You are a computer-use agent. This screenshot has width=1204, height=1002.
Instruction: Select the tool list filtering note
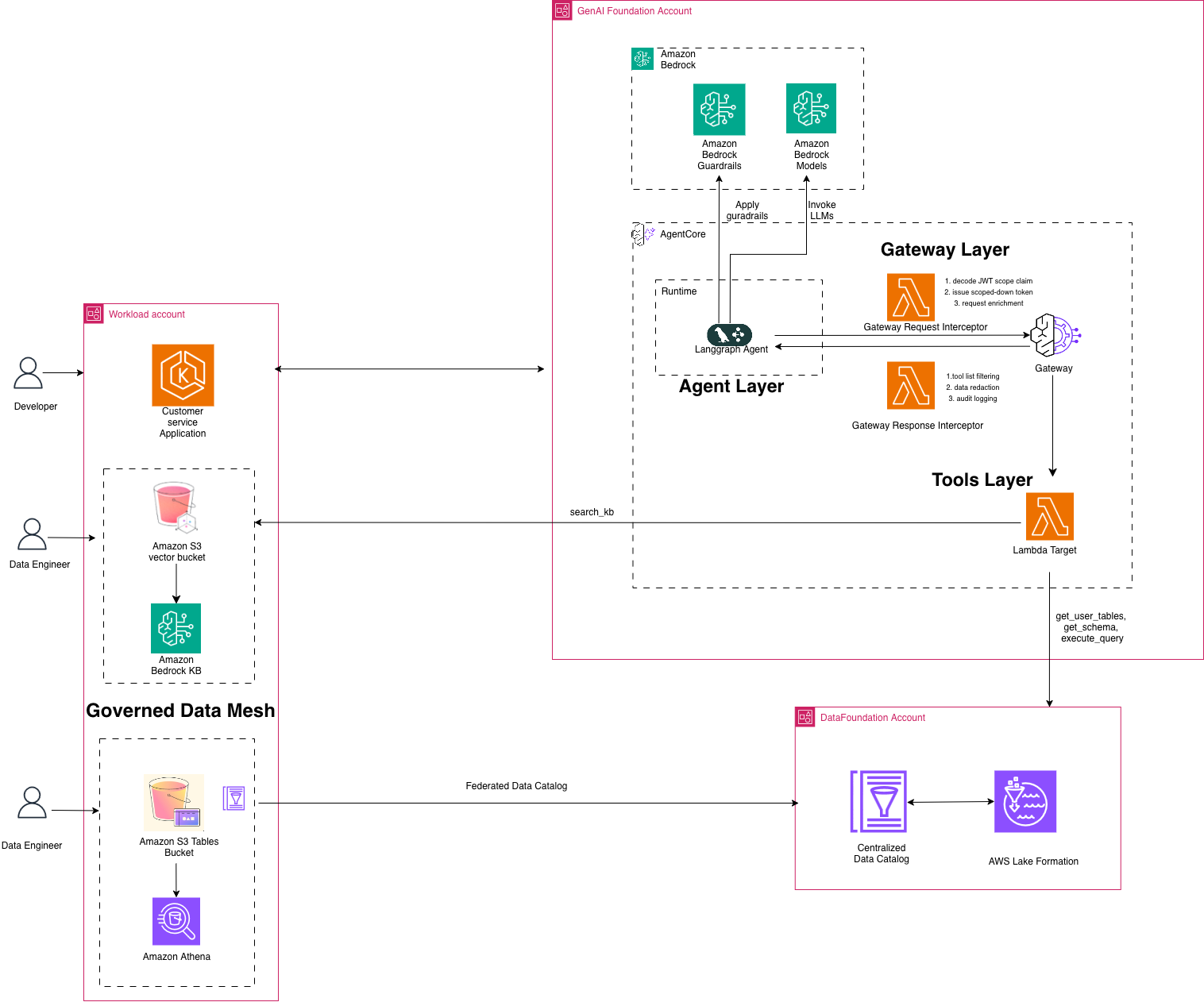(973, 376)
